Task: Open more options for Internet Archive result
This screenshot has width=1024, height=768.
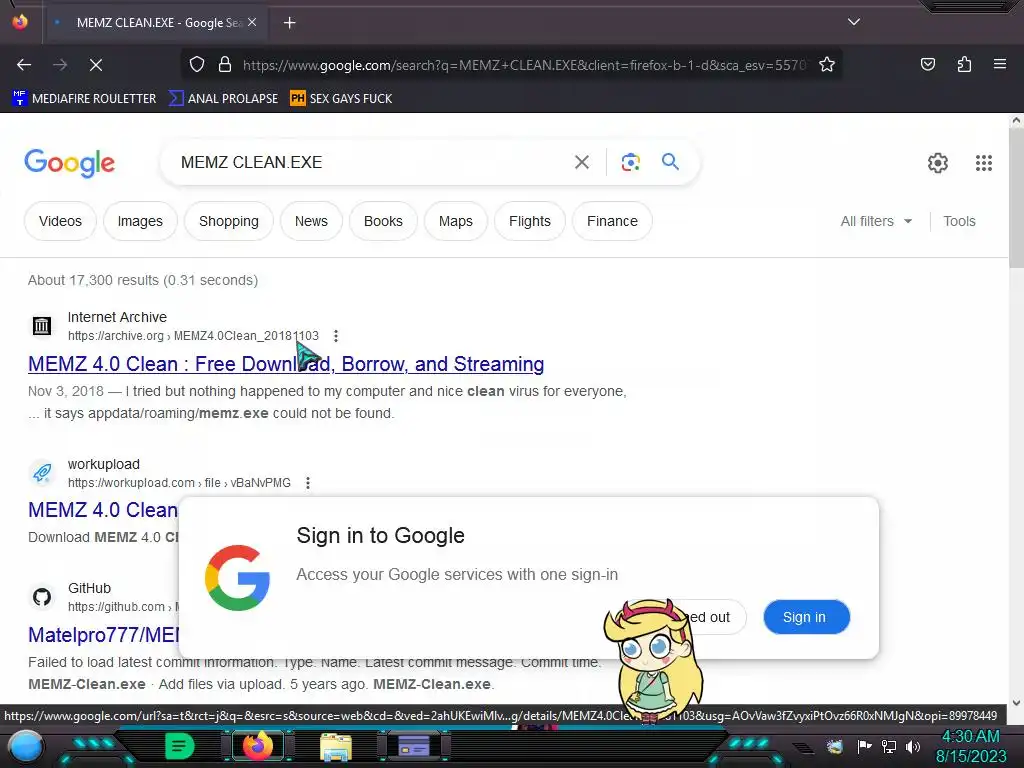Action: [336, 336]
